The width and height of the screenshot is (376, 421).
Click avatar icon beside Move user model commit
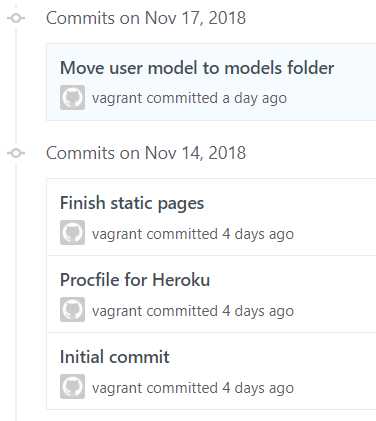pos(72,98)
